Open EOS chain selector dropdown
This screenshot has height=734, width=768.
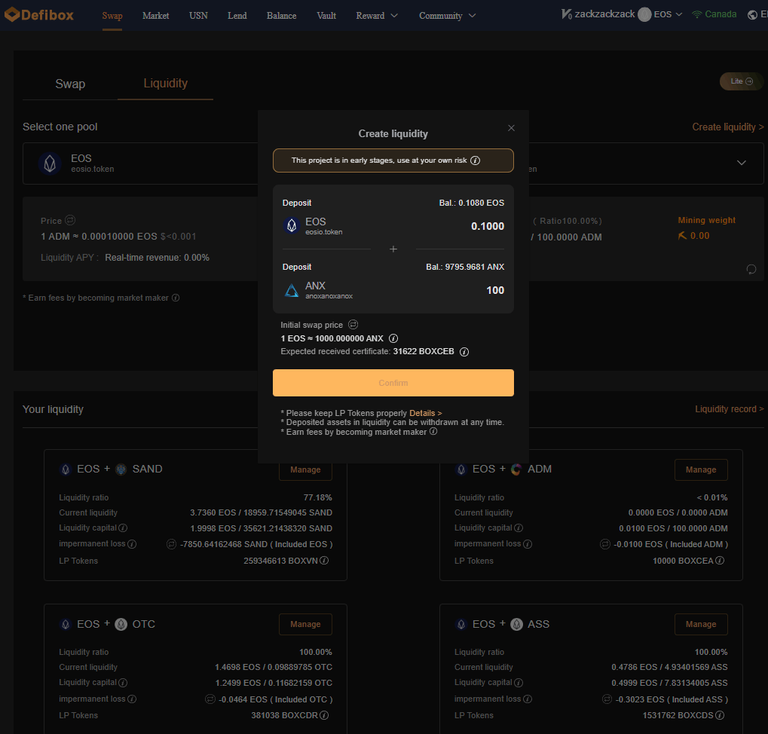point(660,14)
